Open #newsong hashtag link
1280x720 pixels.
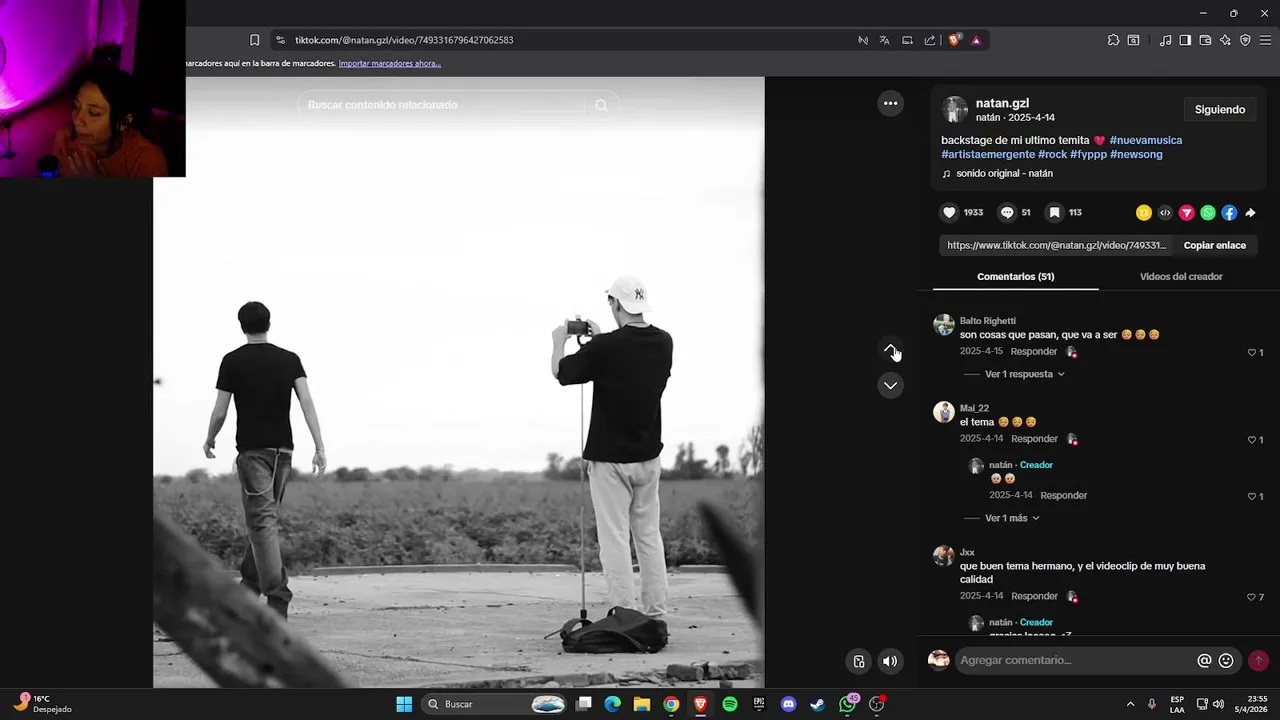coord(1136,154)
